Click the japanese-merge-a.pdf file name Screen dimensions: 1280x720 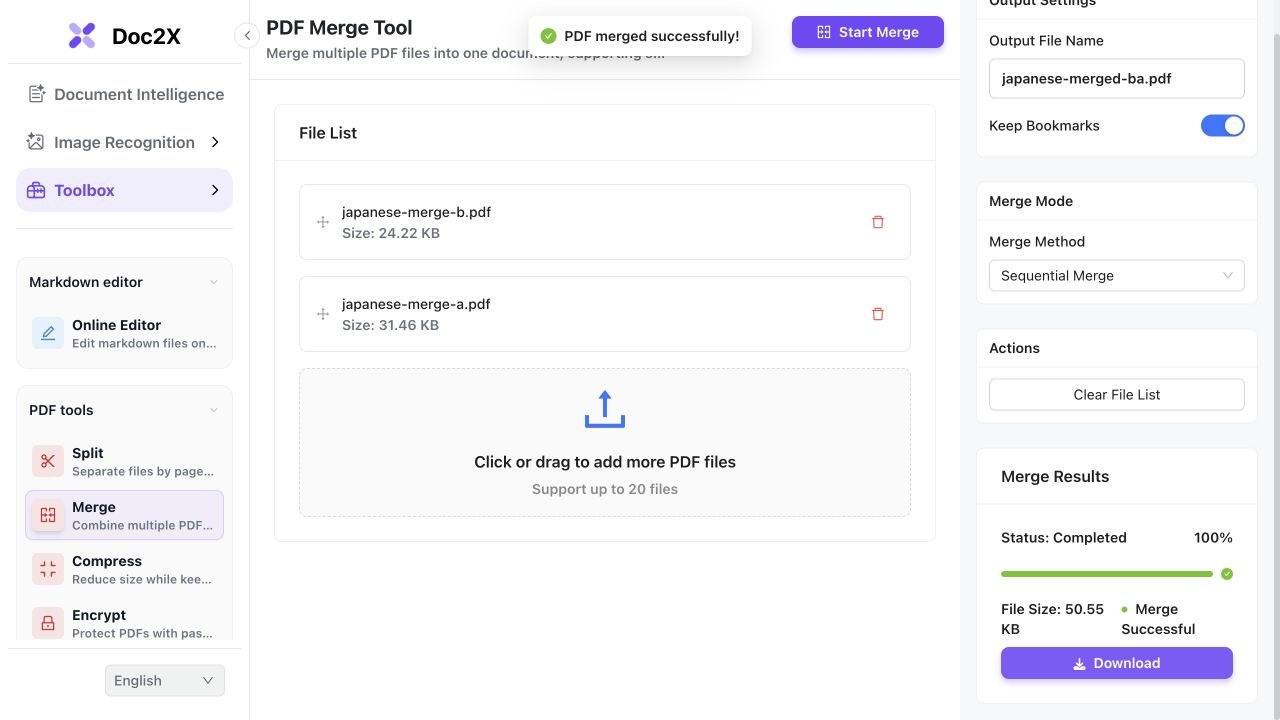pos(416,304)
